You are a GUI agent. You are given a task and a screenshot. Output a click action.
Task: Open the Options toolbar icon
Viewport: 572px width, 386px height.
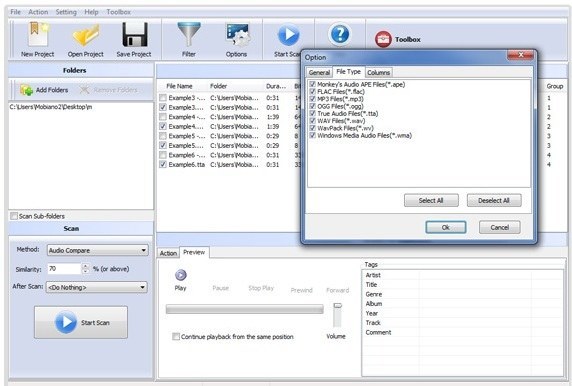pos(237,35)
